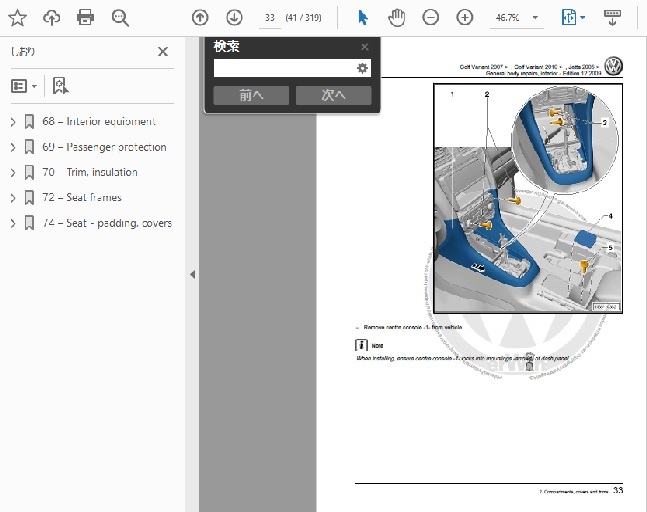The width and height of the screenshot is (647, 512).
Task: Go to the previous page
Action: pos(200,18)
